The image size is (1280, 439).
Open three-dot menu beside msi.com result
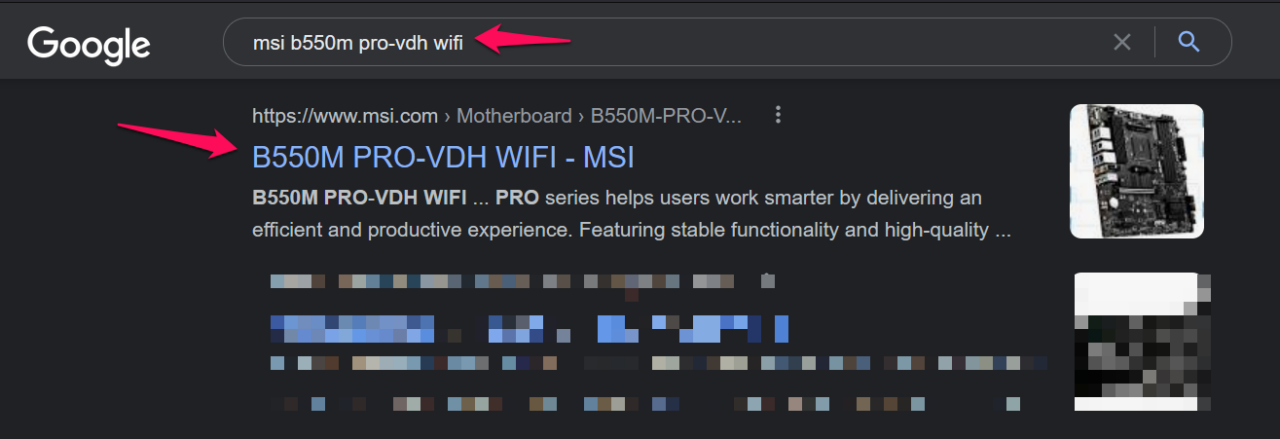pyautogui.click(x=778, y=116)
